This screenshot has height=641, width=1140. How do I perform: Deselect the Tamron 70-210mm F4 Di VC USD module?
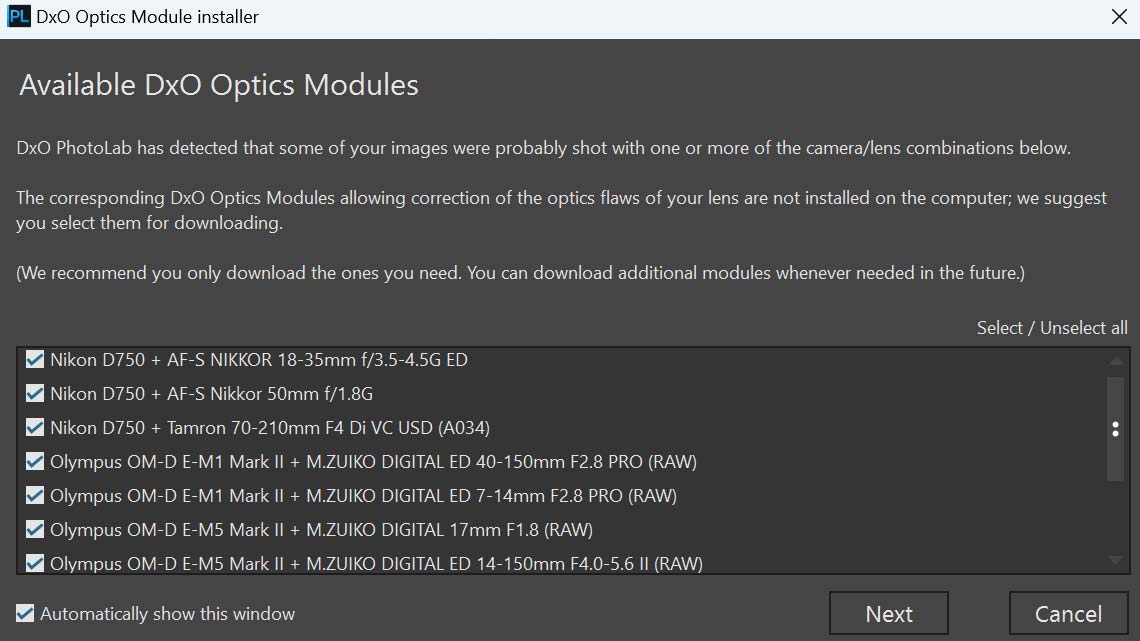(34, 427)
